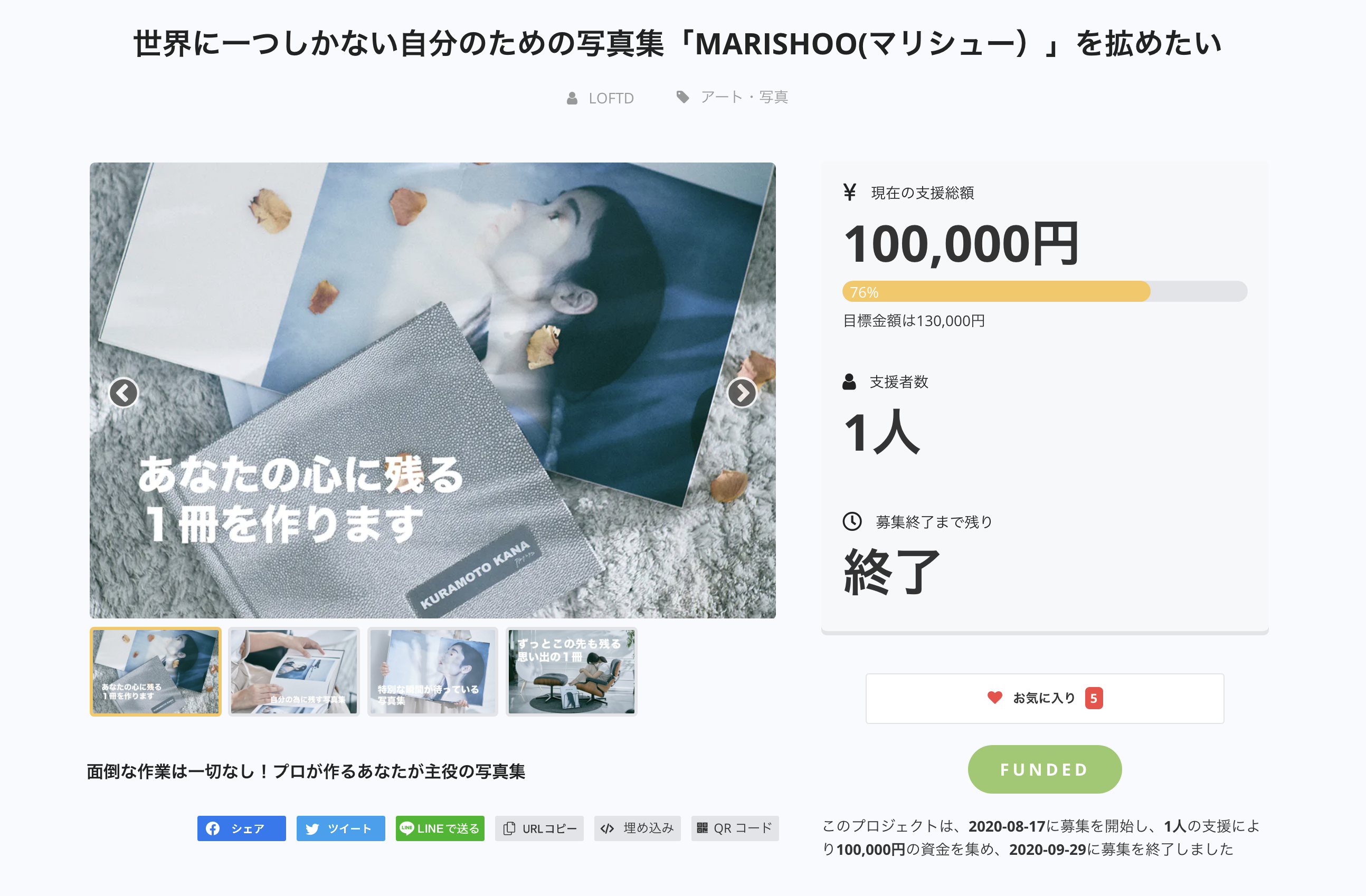The height and width of the screenshot is (896, 1366).
Task: Advance to the next slideshow image arrow
Action: [x=742, y=393]
